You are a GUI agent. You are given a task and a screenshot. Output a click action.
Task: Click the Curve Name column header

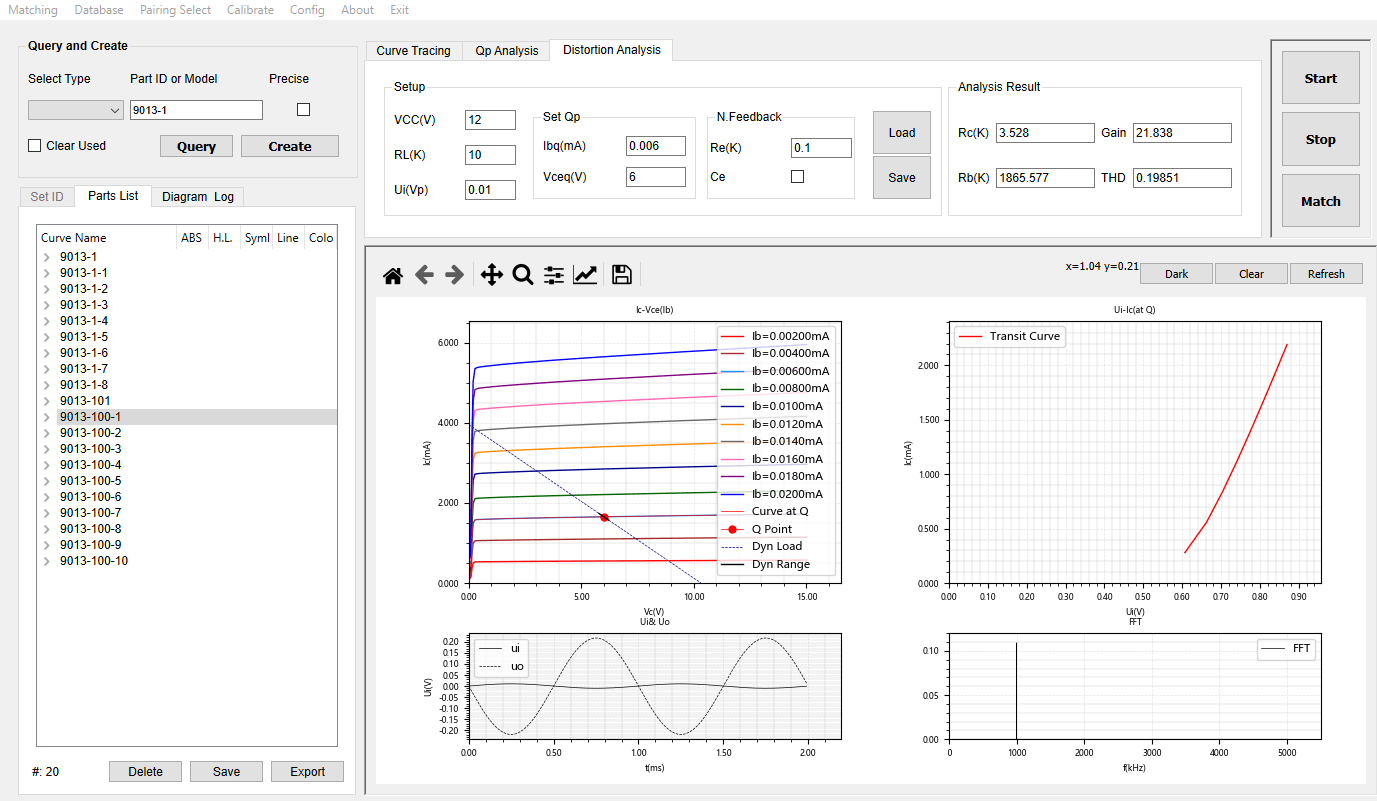pos(106,238)
